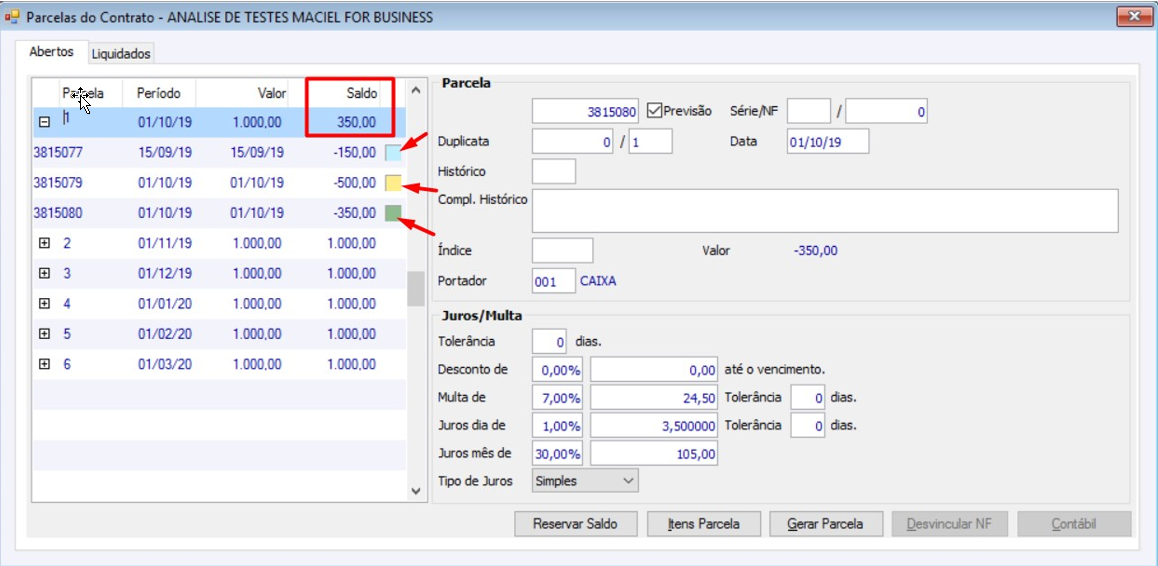Click the Desvincular NF button
Screen dimensions: 1158x566
(x=949, y=524)
